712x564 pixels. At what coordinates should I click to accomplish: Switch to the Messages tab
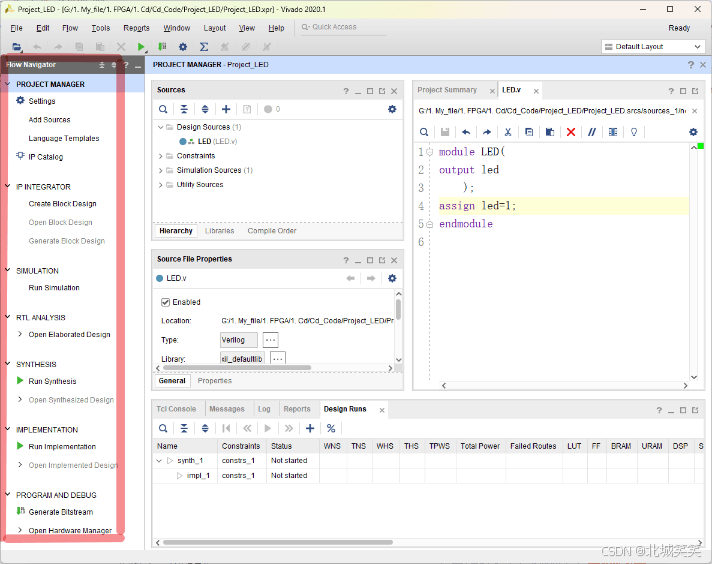227,409
